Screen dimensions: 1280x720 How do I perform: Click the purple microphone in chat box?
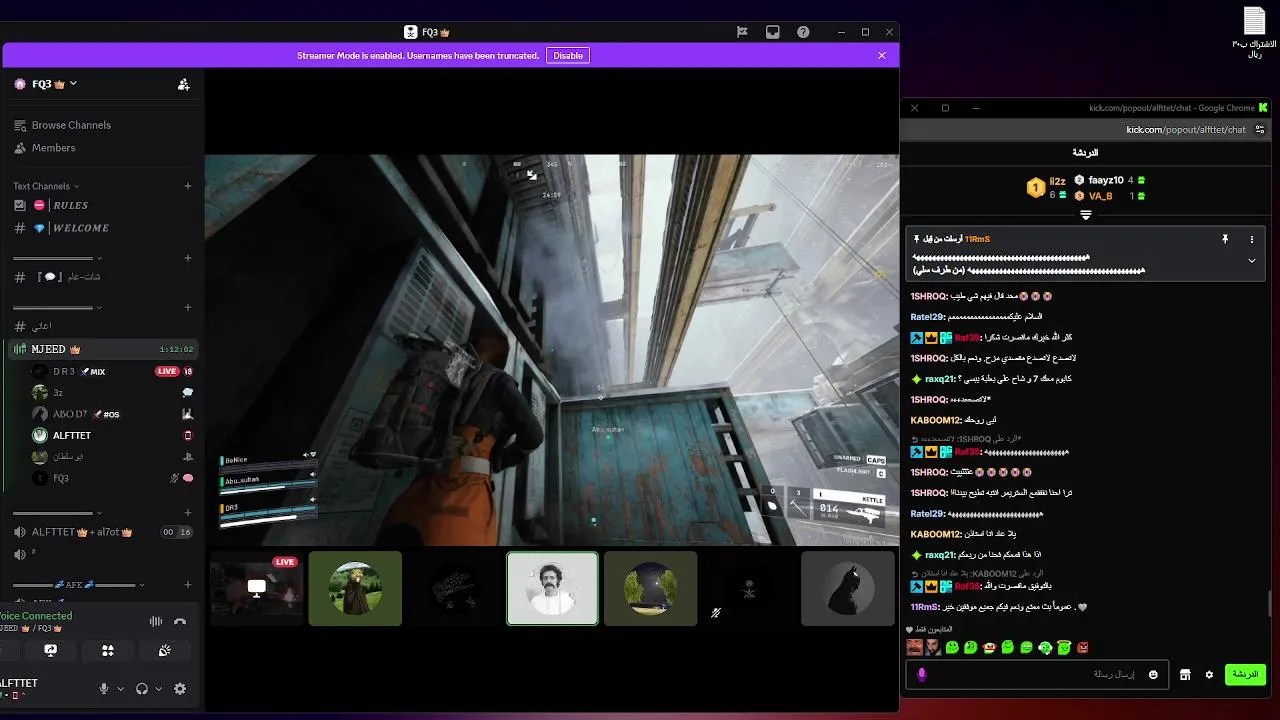(922, 675)
